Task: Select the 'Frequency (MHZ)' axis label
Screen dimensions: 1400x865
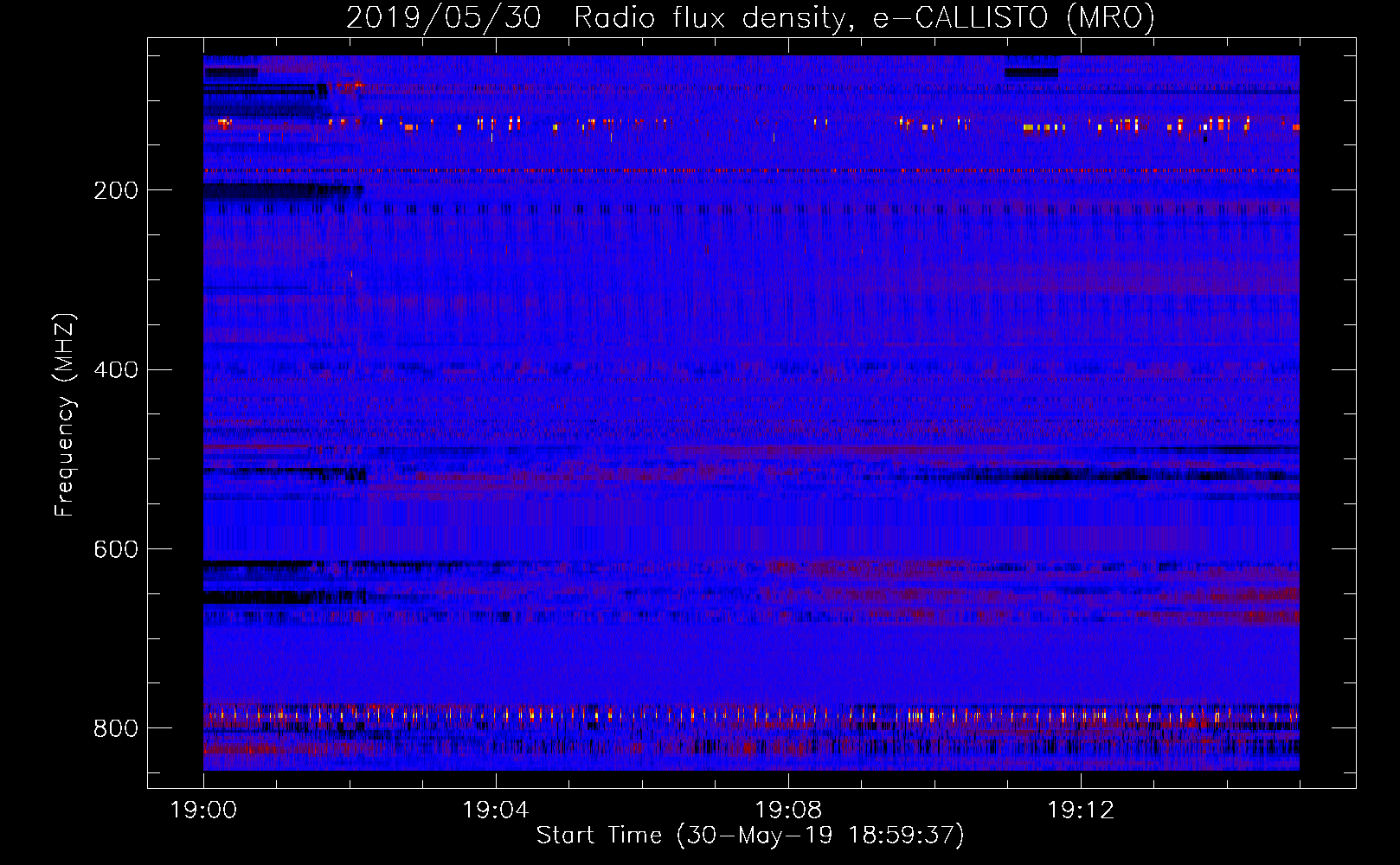Action: [x=65, y=414]
